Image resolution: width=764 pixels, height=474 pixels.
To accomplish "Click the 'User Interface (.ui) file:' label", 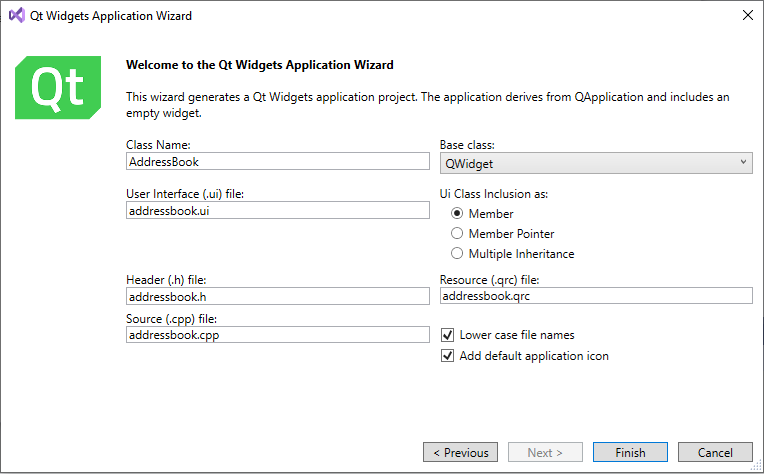I will [185, 194].
